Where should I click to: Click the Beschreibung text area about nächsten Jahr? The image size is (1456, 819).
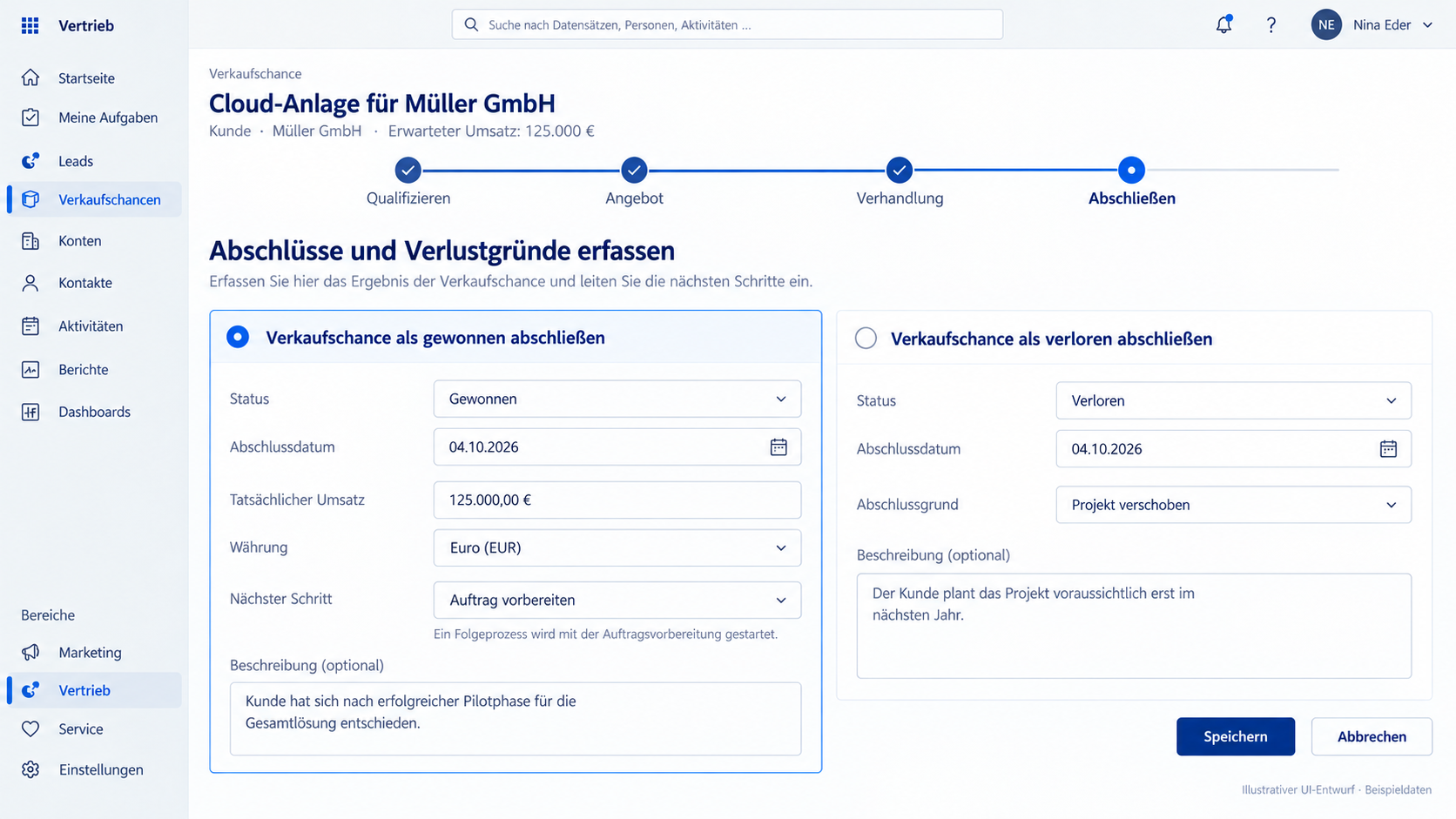coord(1134,626)
